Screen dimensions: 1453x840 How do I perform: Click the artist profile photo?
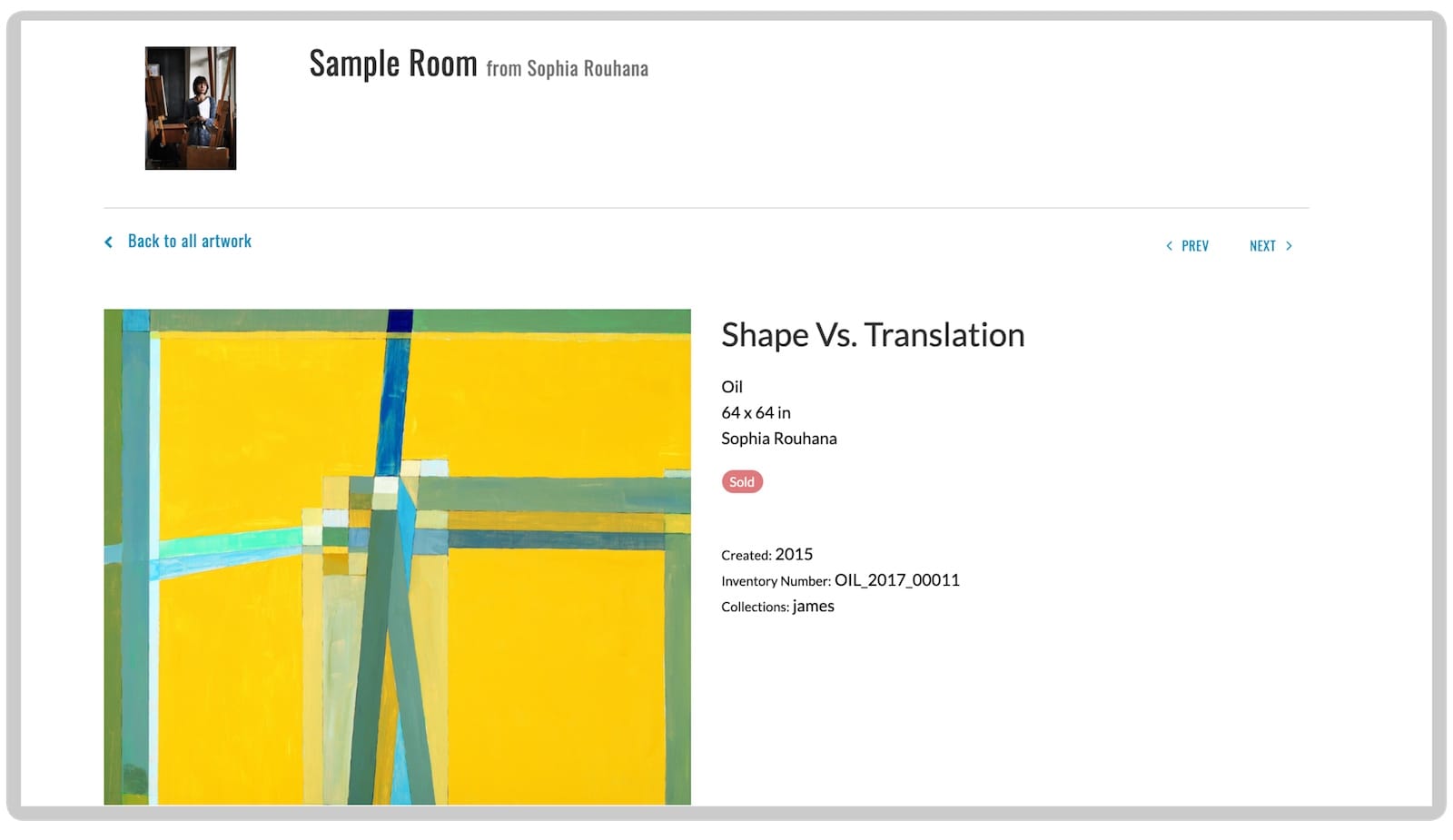pyautogui.click(x=191, y=108)
